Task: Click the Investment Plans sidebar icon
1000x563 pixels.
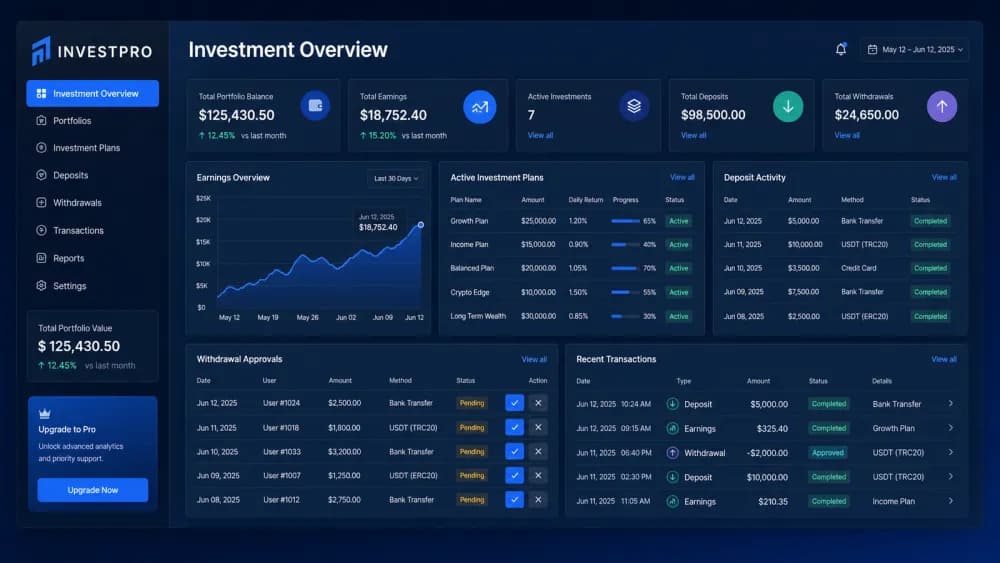Action: [41, 148]
